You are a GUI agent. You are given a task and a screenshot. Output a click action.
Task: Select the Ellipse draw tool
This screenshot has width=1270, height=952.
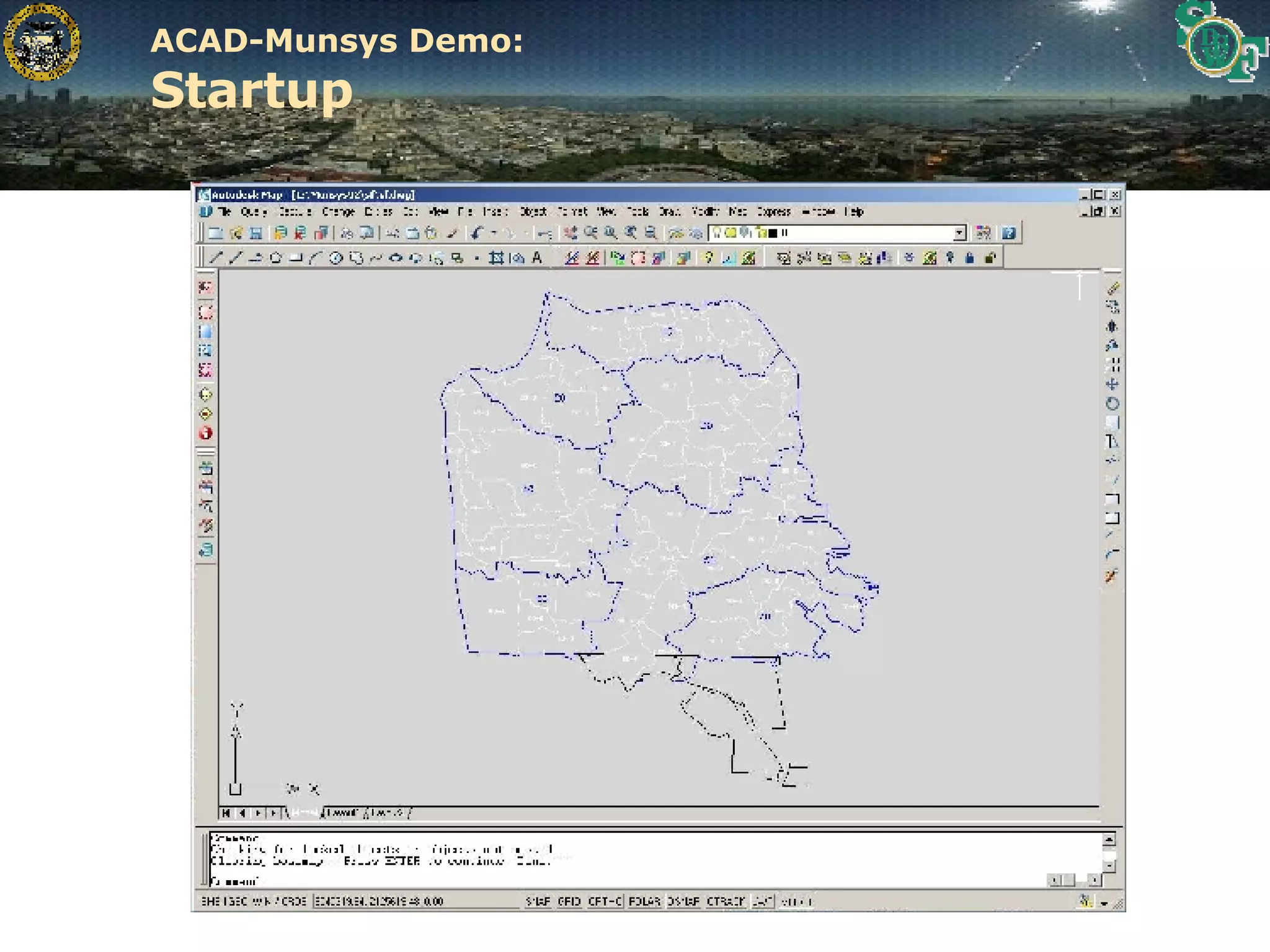(396, 258)
